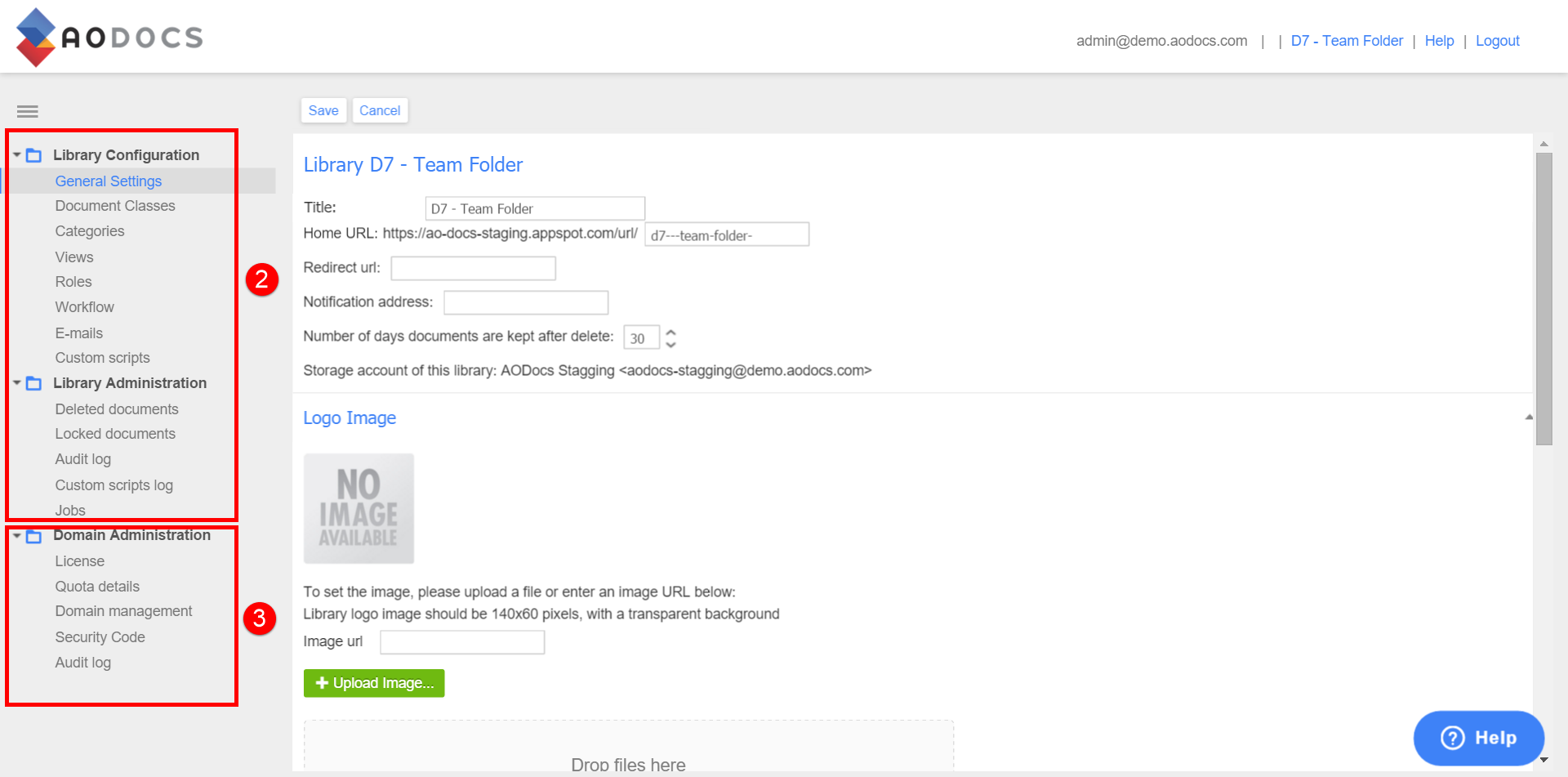Screen dimensions: 1568x777
Task: Click the AODocs logo
Action: click(x=109, y=38)
